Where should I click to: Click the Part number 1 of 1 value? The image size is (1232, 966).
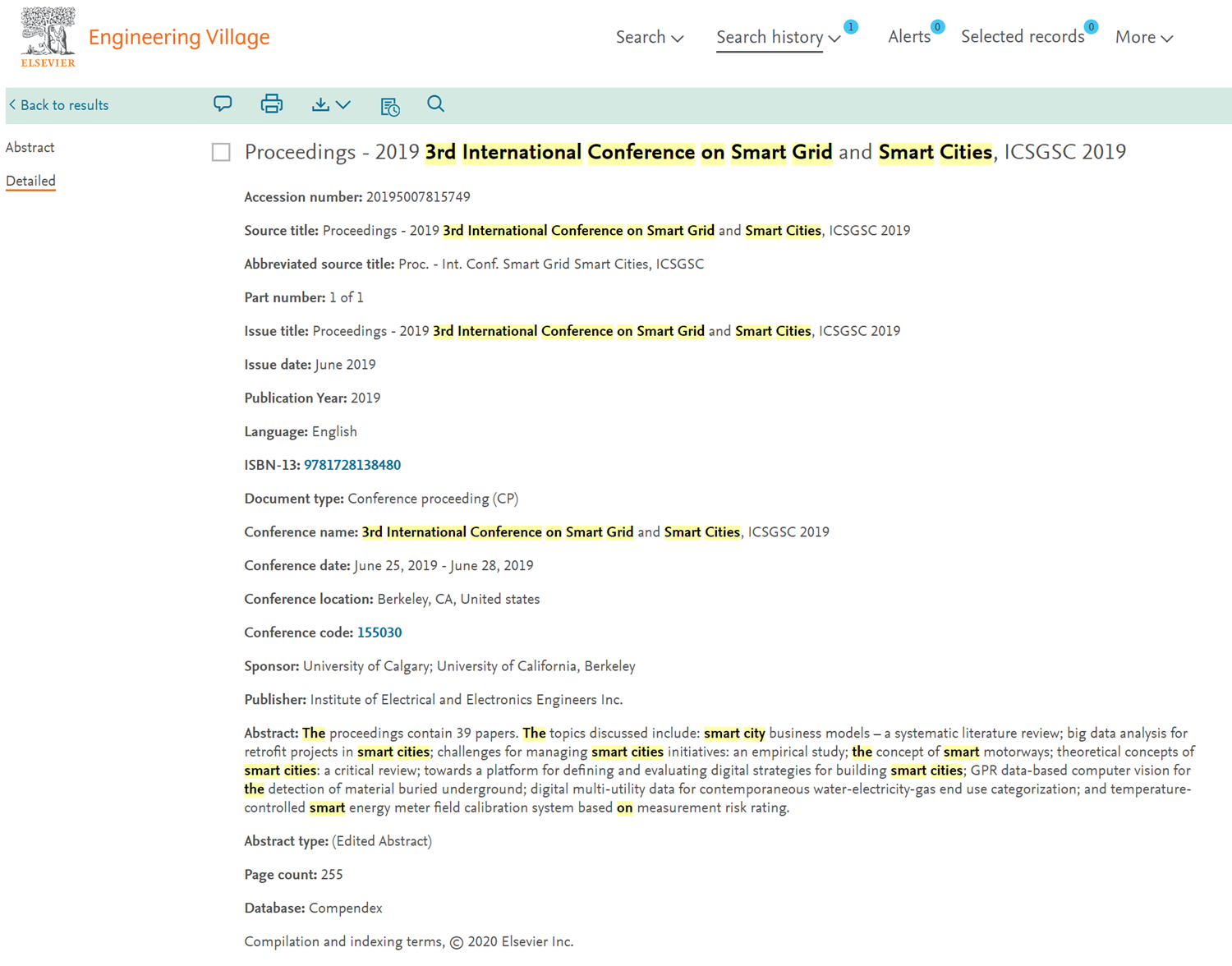346,297
